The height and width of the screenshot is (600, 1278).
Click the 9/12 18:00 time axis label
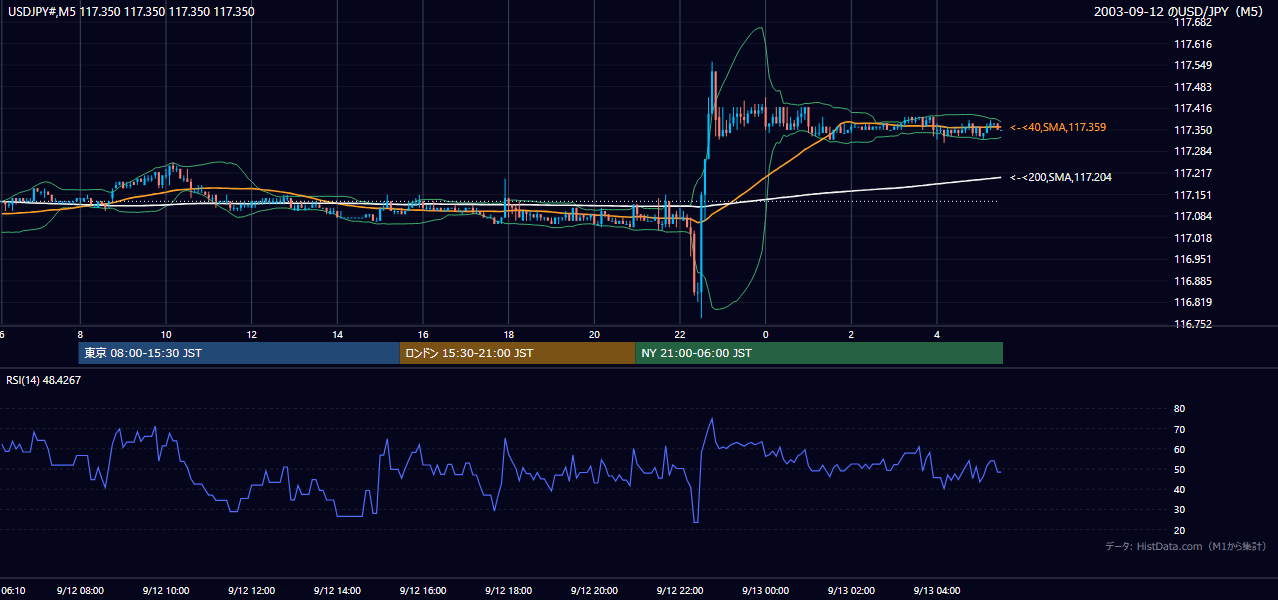tap(510, 590)
